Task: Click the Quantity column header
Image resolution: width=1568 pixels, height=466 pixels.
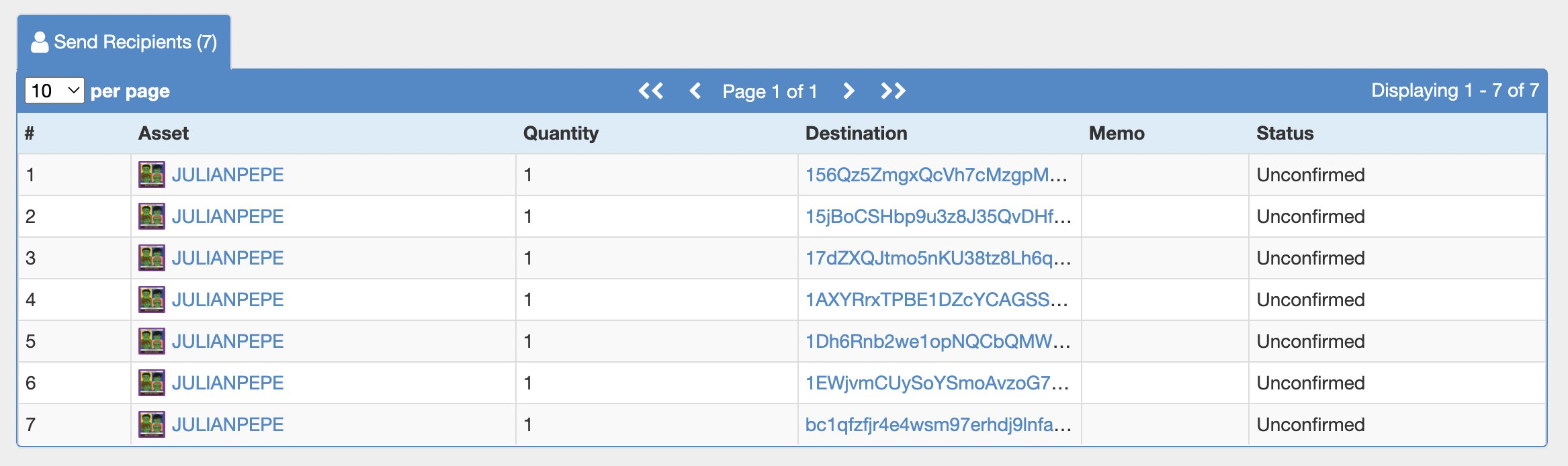Action: click(561, 133)
